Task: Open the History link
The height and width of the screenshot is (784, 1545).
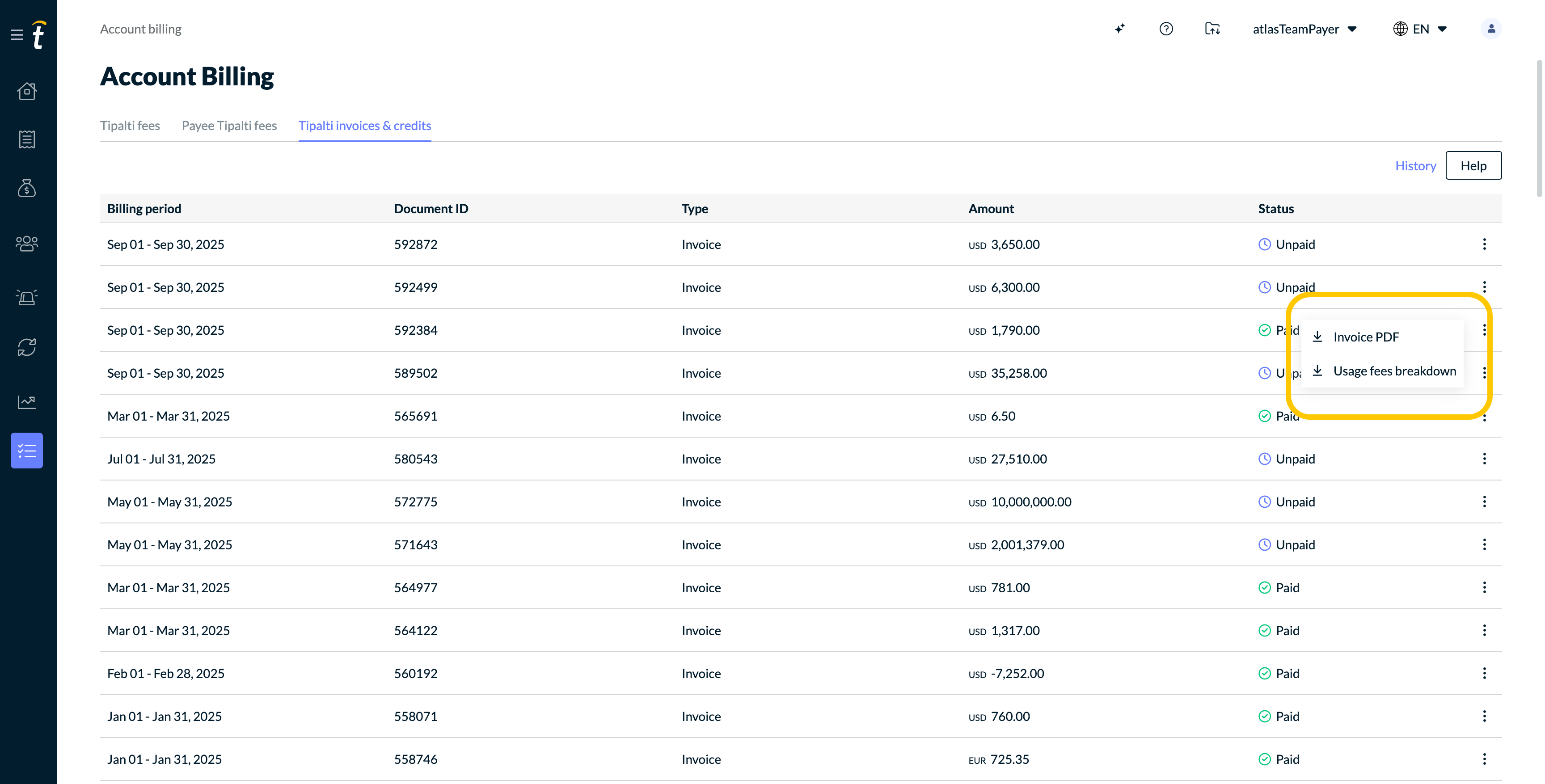Action: click(1415, 165)
